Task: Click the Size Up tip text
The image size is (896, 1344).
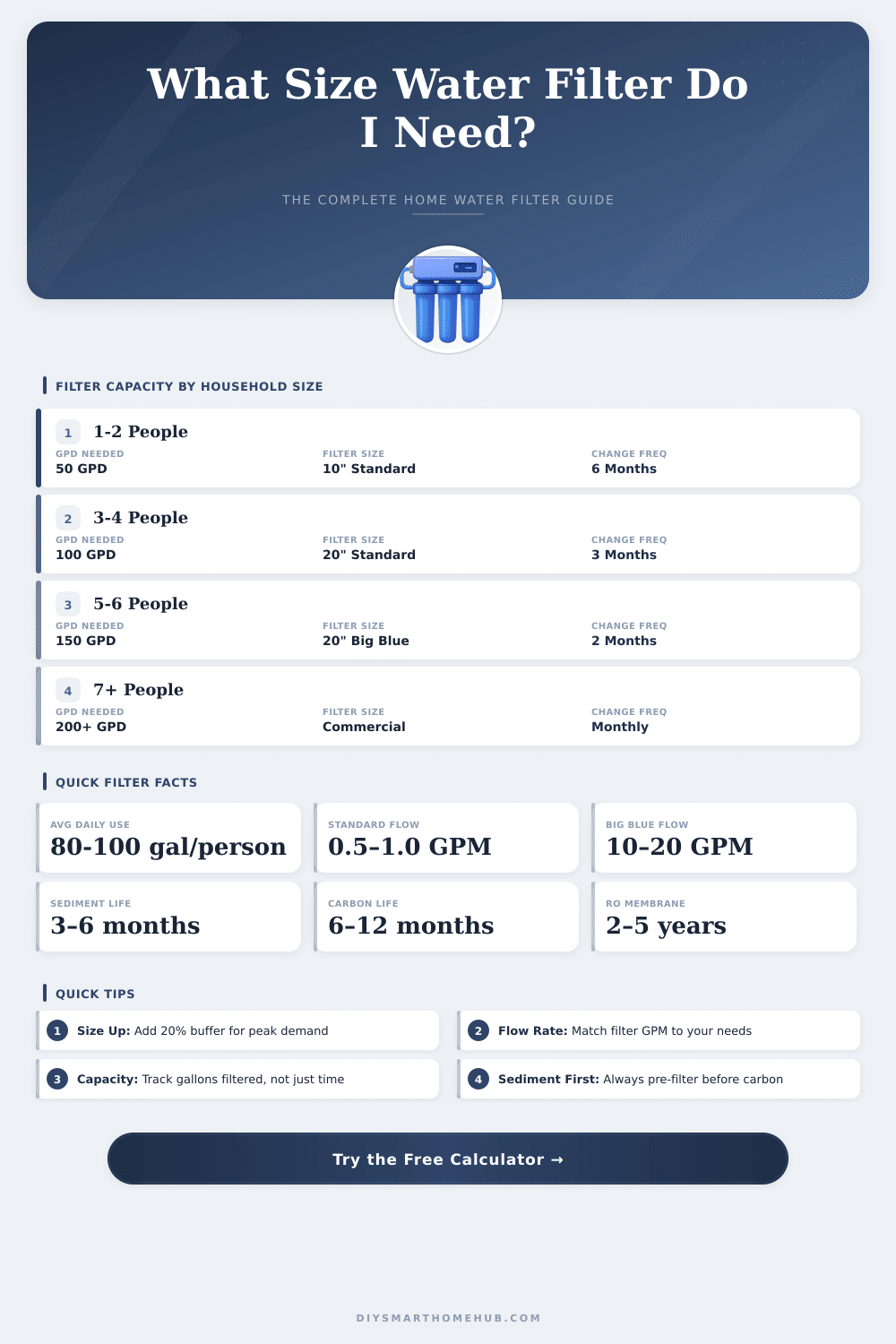Action: point(202,1030)
